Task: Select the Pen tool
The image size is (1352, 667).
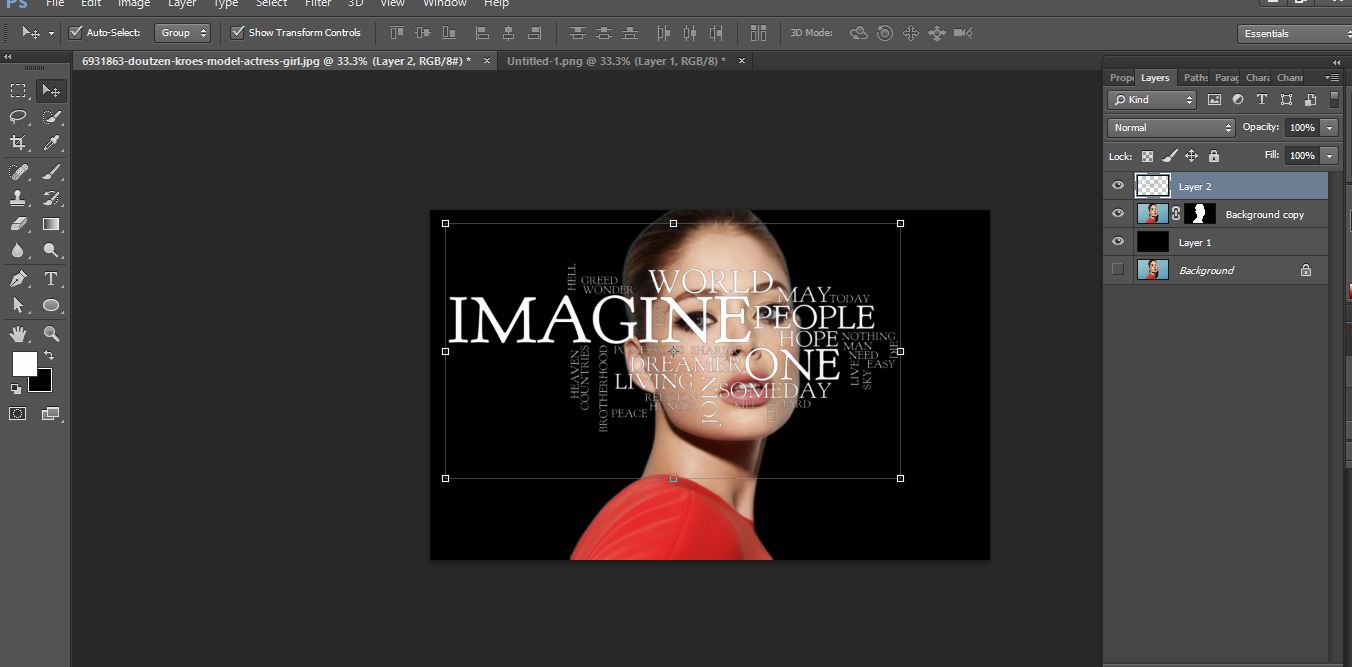Action: [16, 280]
